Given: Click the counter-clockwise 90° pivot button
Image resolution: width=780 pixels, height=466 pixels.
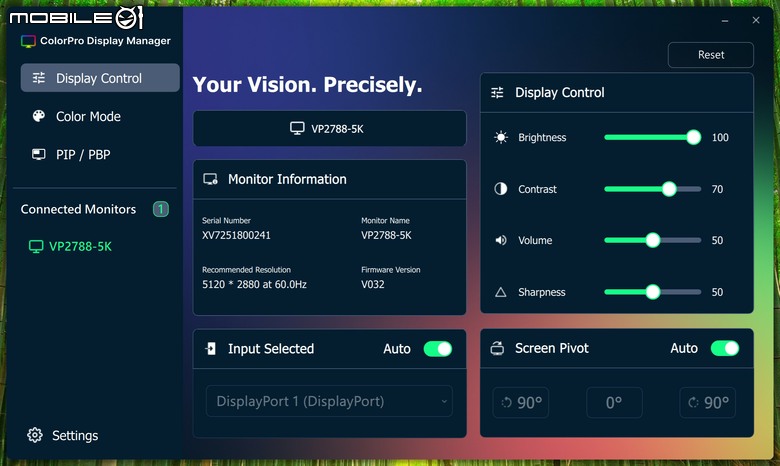Looking at the screenshot, I should pyautogui.click(x=521, y=402).
